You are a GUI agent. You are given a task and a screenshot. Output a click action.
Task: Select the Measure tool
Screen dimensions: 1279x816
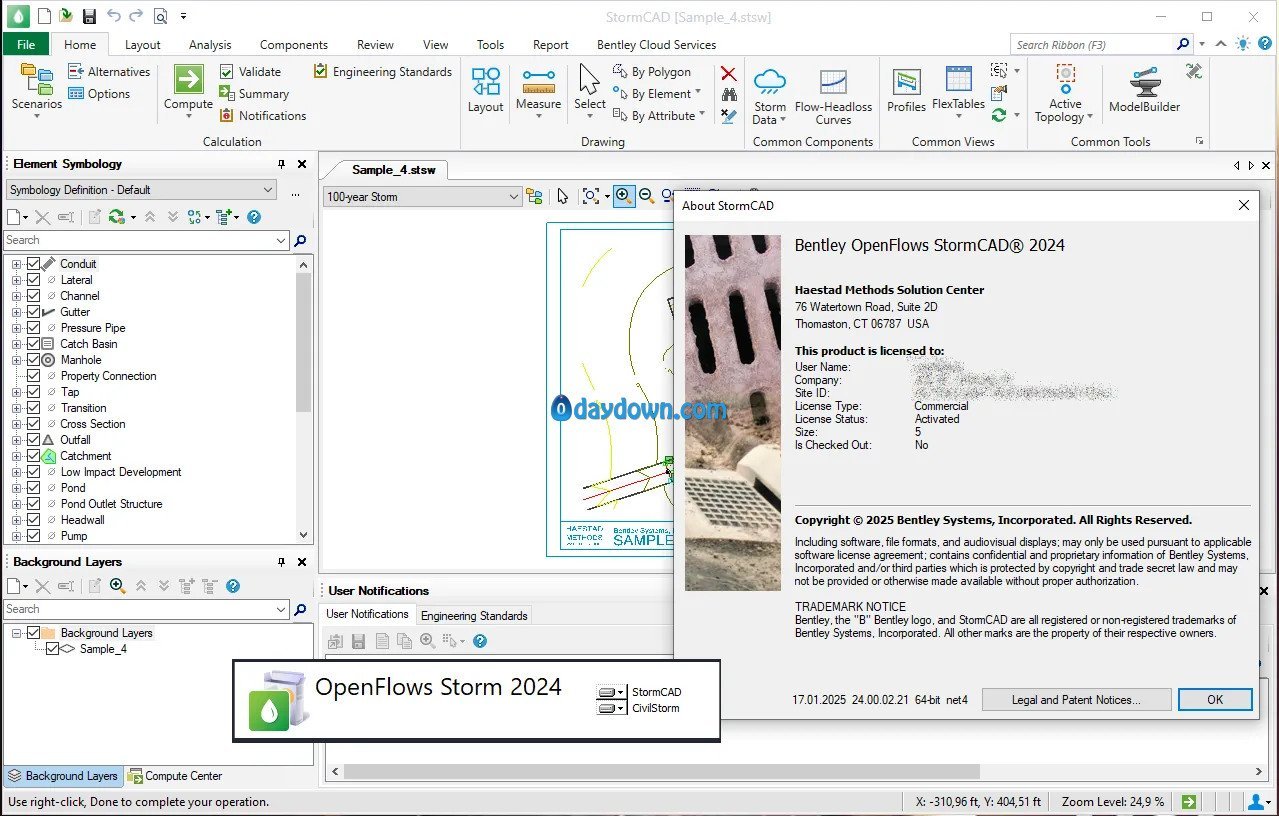click(538, 90)
